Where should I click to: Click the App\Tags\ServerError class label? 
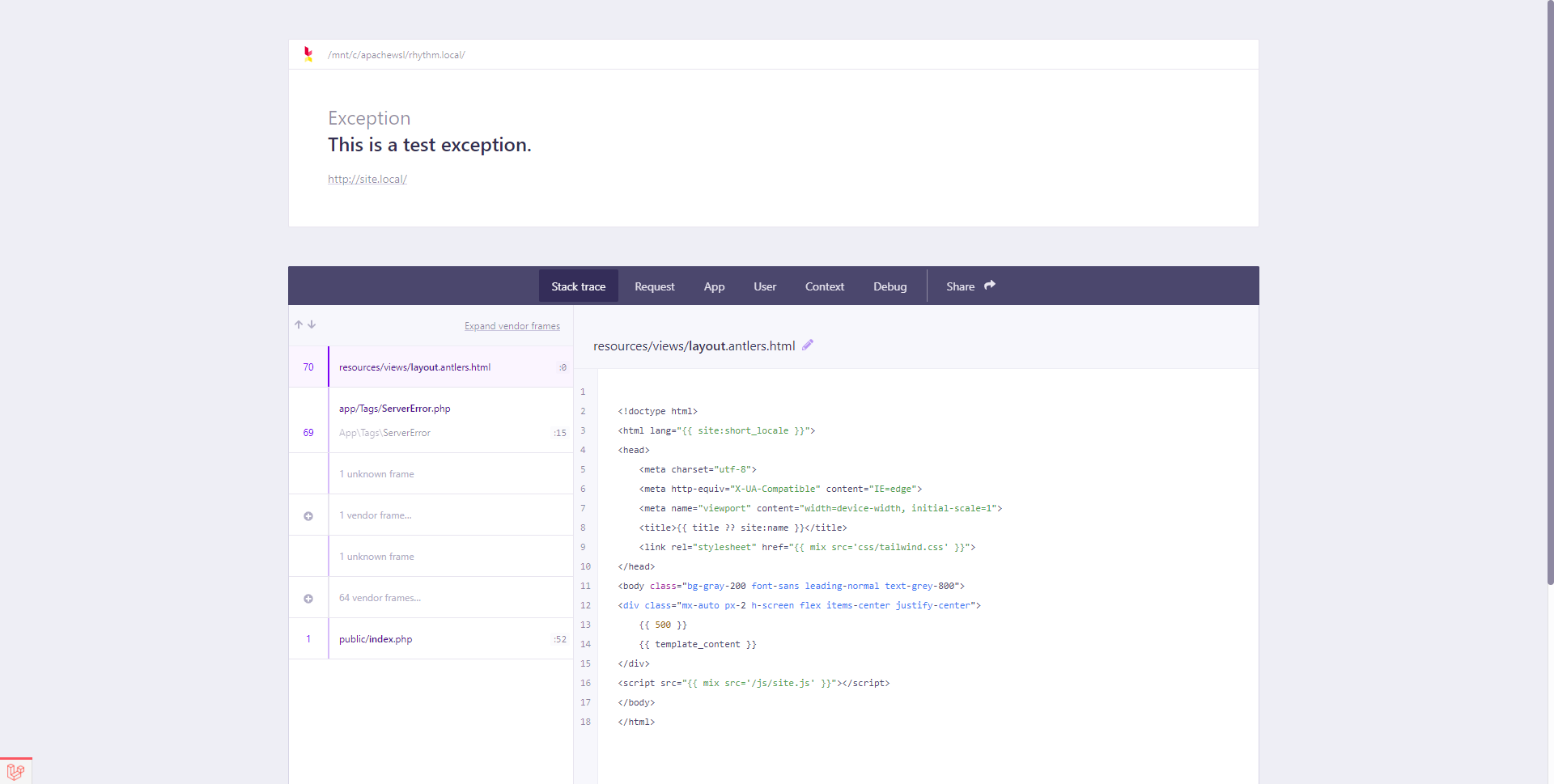click(384, 433)
